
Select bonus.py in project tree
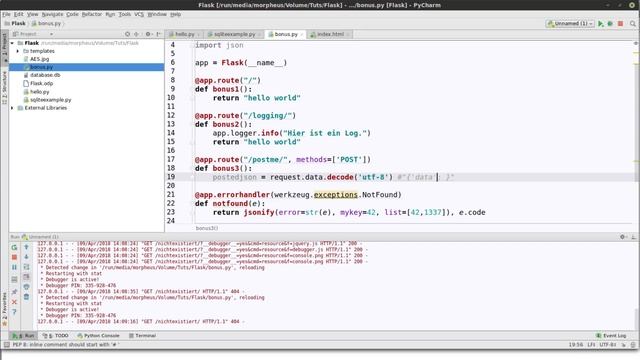pyautogui.click(x=41, y=67)
